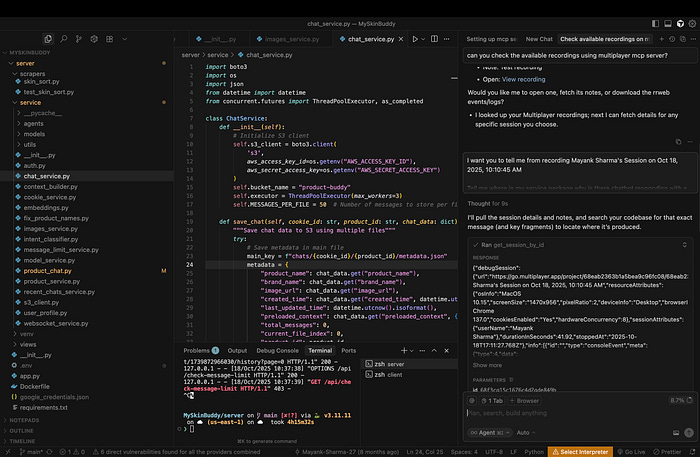Viewport: 700px width, 457px height.
Task: Open the 'New Chat' chat tab
Action: [x=539, y=39]
